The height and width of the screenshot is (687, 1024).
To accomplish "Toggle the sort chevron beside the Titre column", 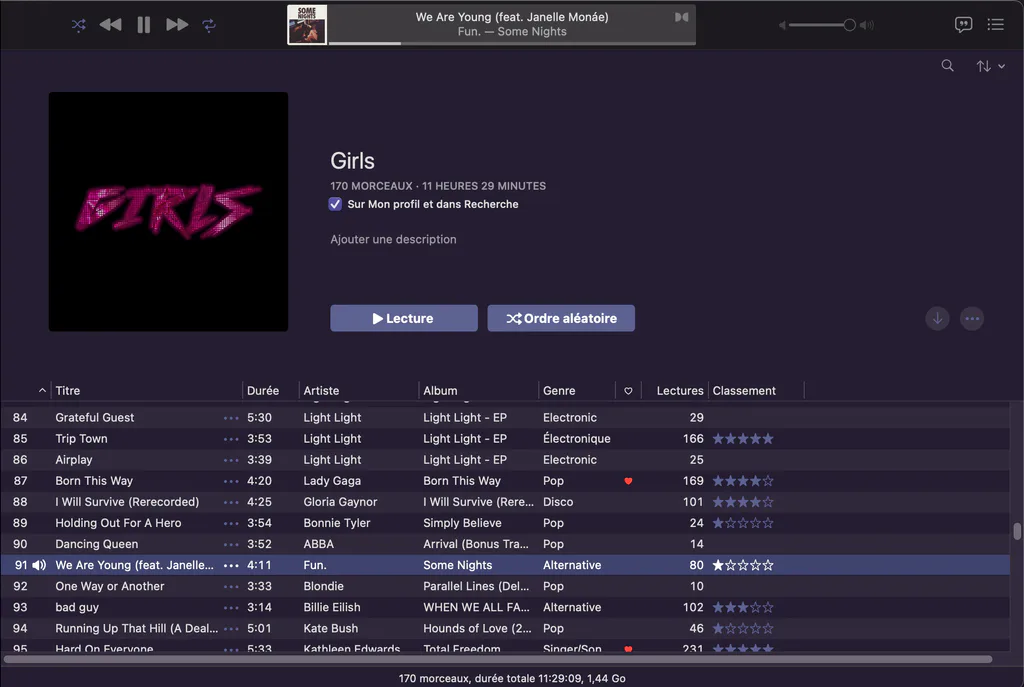I will (42, 391).
